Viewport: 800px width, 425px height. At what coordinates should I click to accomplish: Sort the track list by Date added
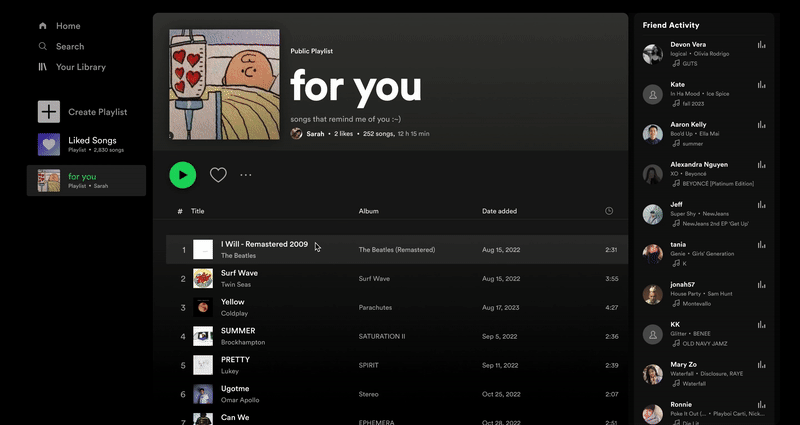[x=499, y=211]
